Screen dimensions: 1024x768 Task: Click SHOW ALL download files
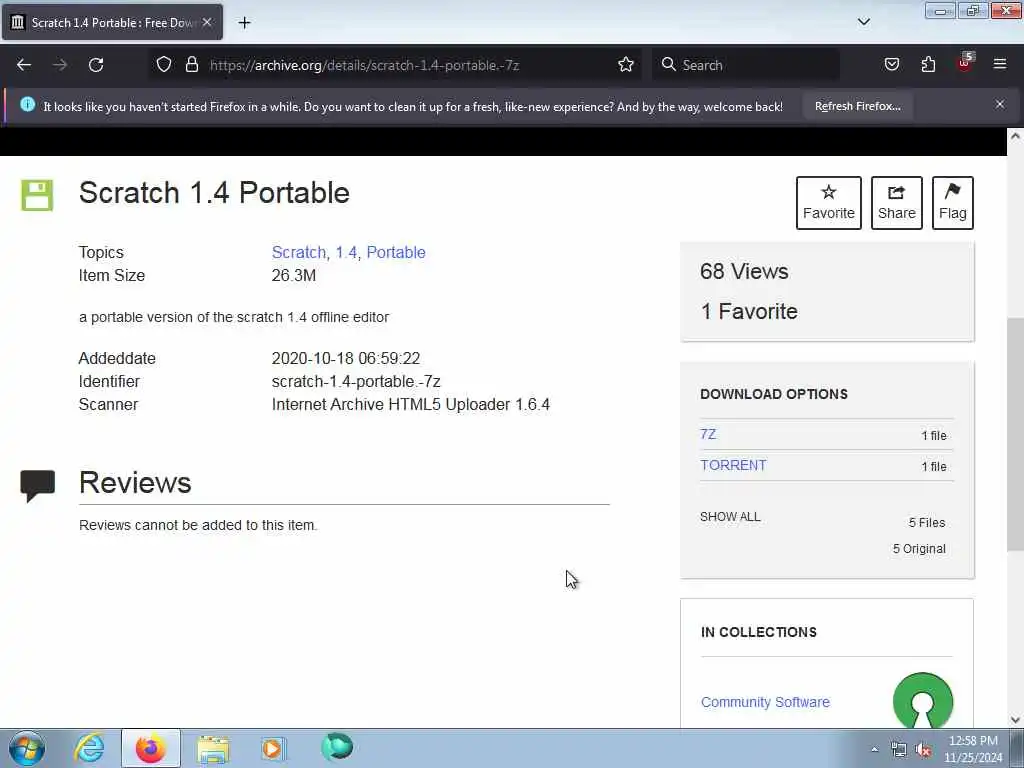click(x=730, y=517)
